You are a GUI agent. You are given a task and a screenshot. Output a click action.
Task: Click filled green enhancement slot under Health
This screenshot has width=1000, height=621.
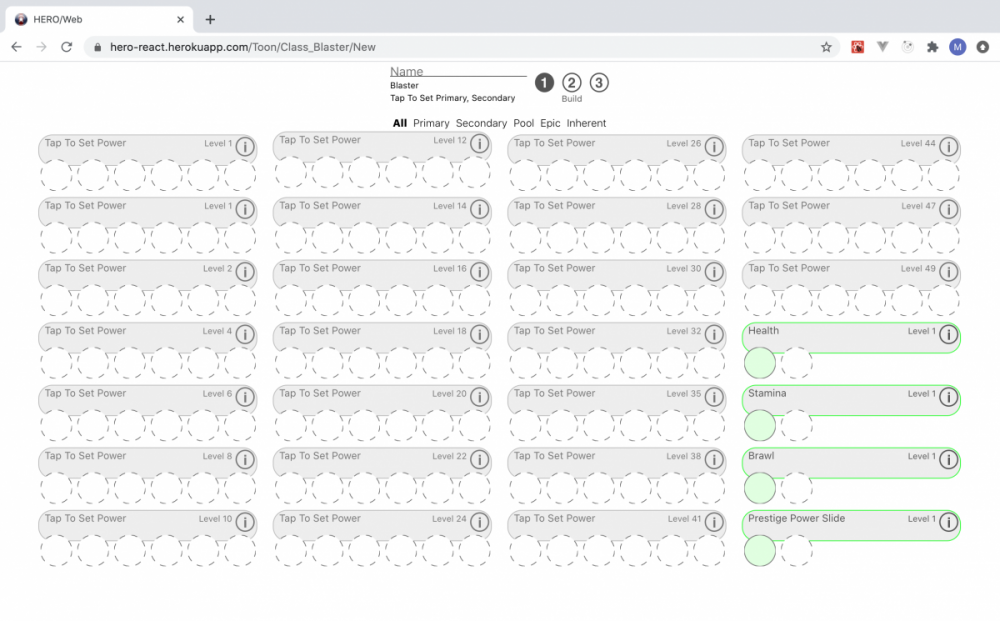pyautogui.click(x=760, y=363)
